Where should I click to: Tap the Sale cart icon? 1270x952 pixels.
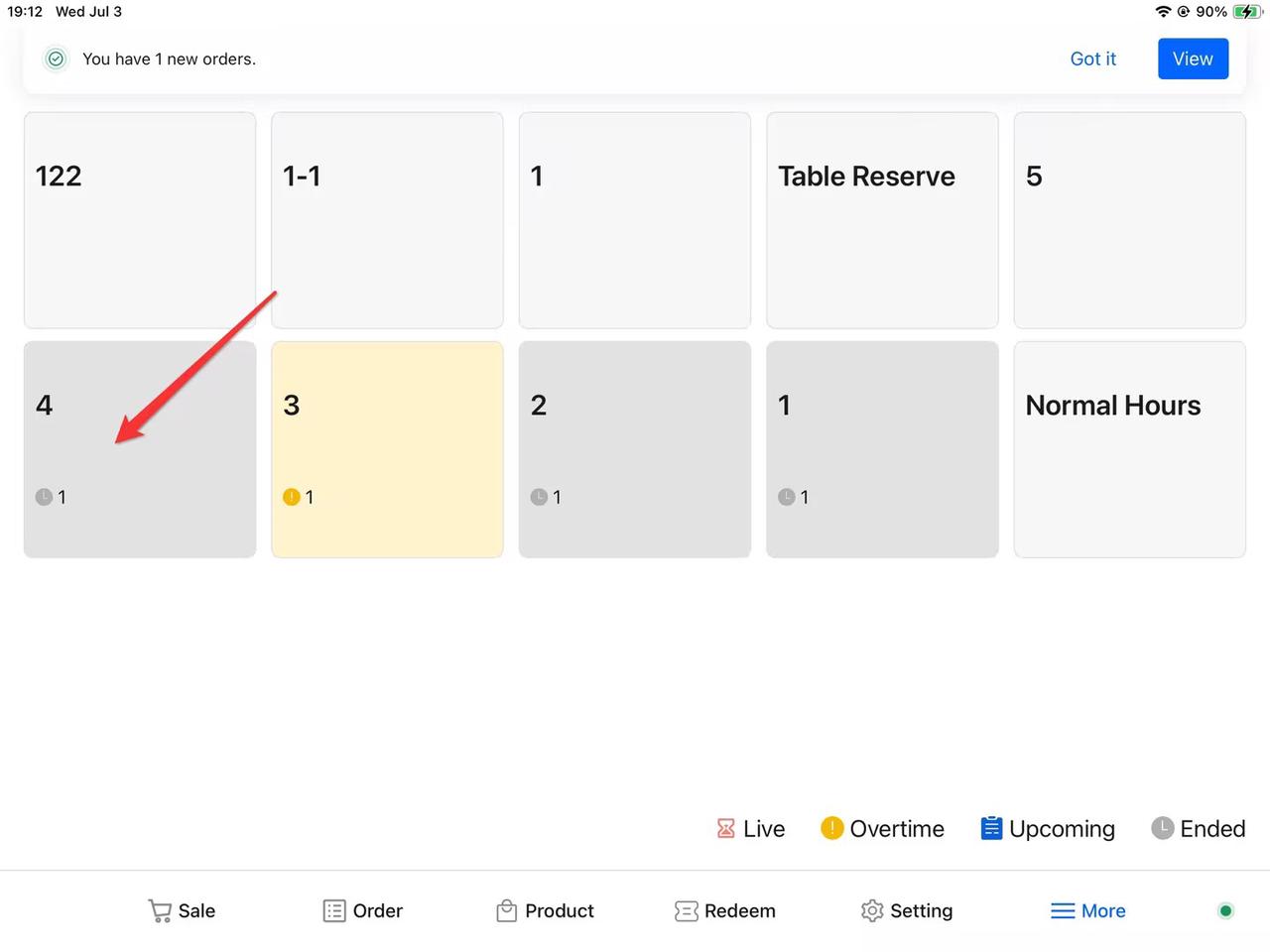click(x=160, y=910)
